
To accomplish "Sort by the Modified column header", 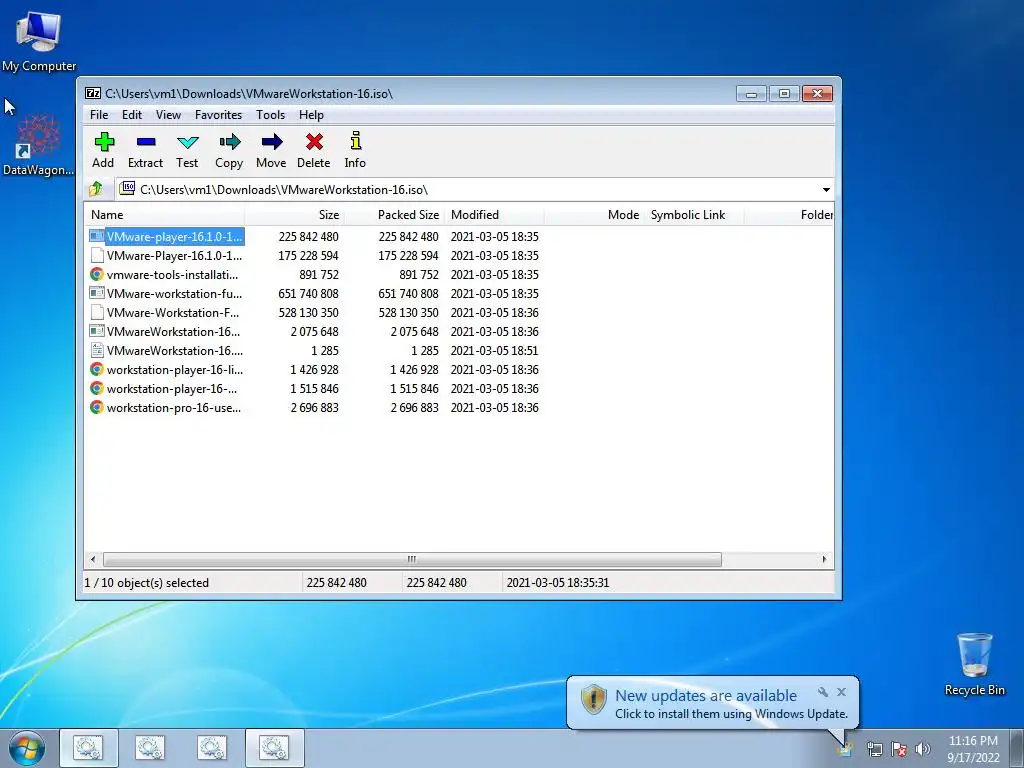I will (494, 215).
